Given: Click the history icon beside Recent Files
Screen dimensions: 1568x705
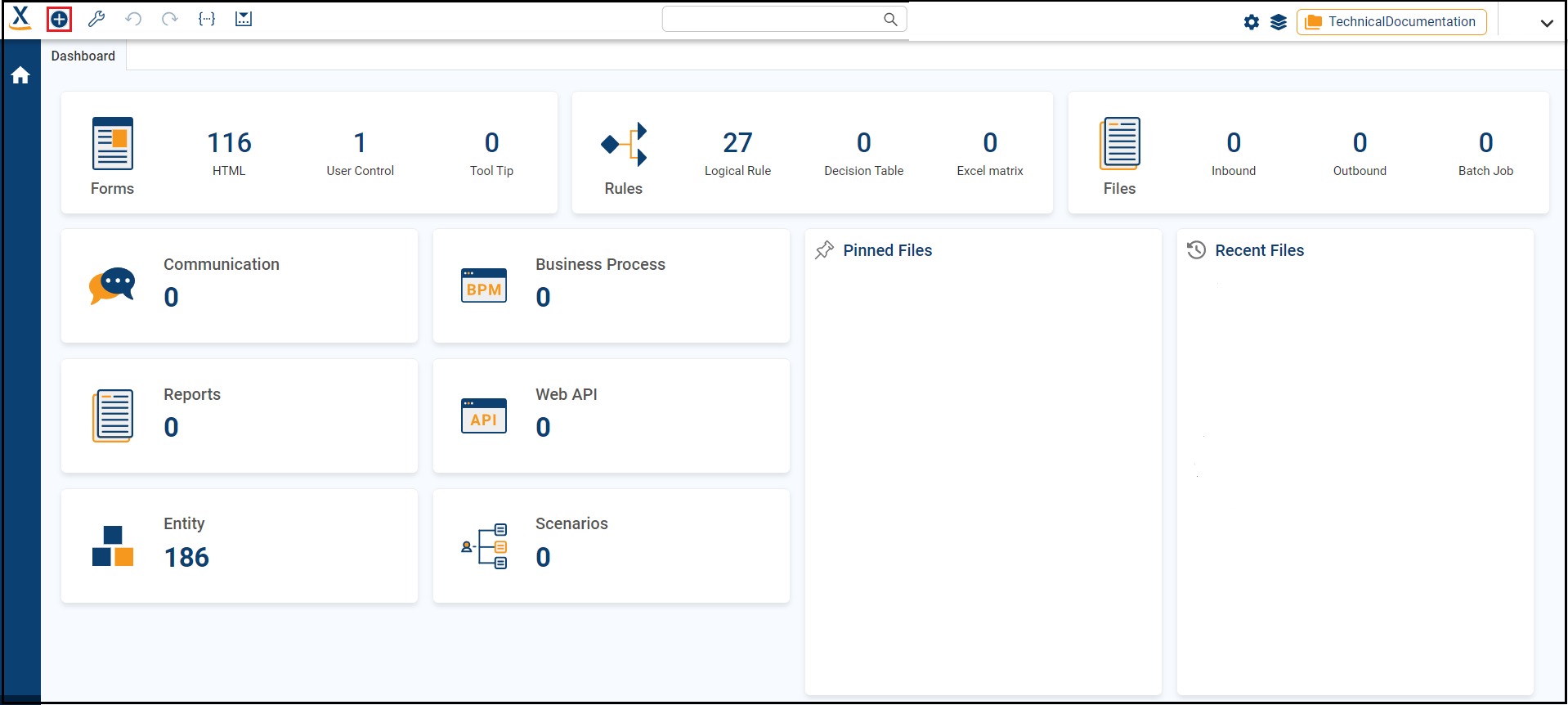Looking at the screenshot, I should (1197, 250).
